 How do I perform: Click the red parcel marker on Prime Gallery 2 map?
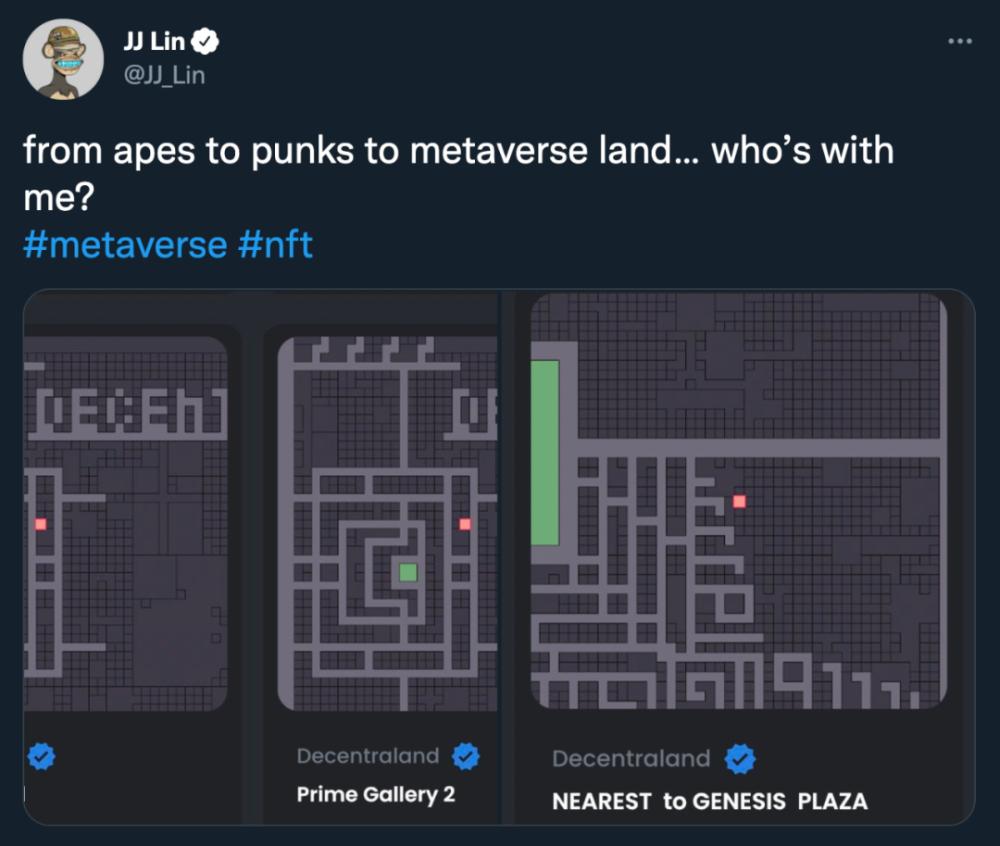pos(464,523)
